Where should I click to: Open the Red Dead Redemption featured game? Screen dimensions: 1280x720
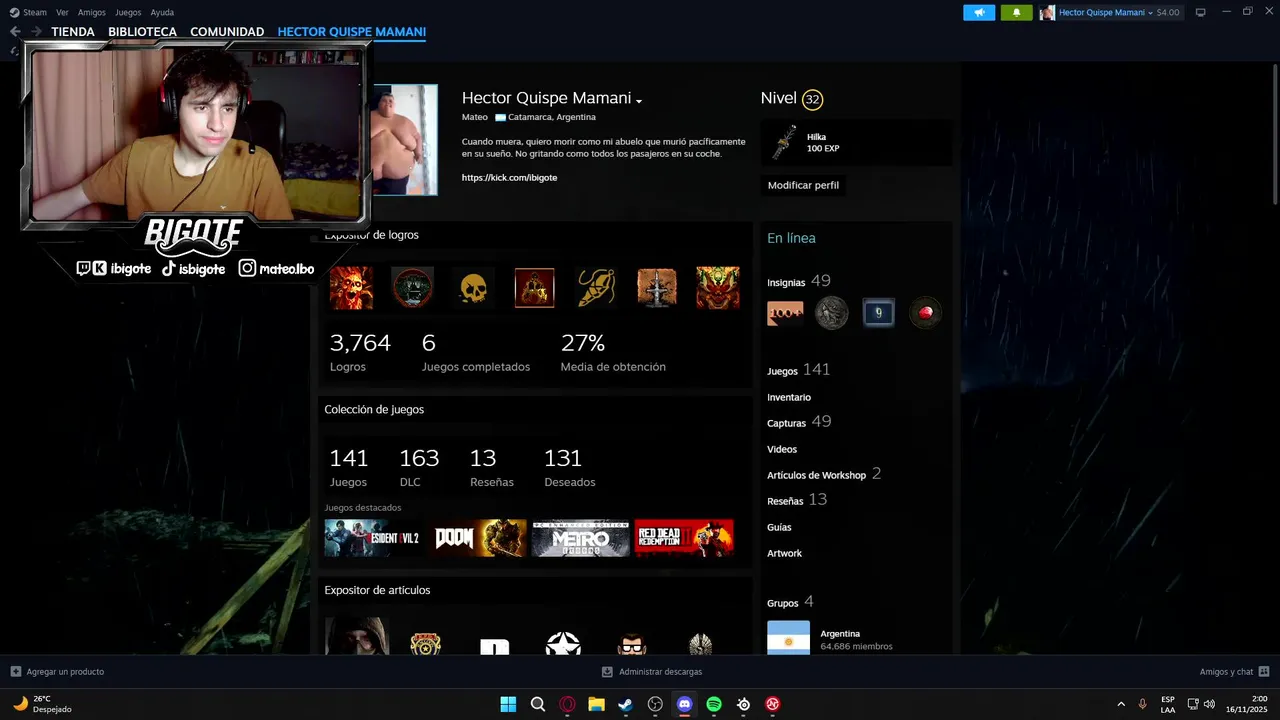(684, 538)
